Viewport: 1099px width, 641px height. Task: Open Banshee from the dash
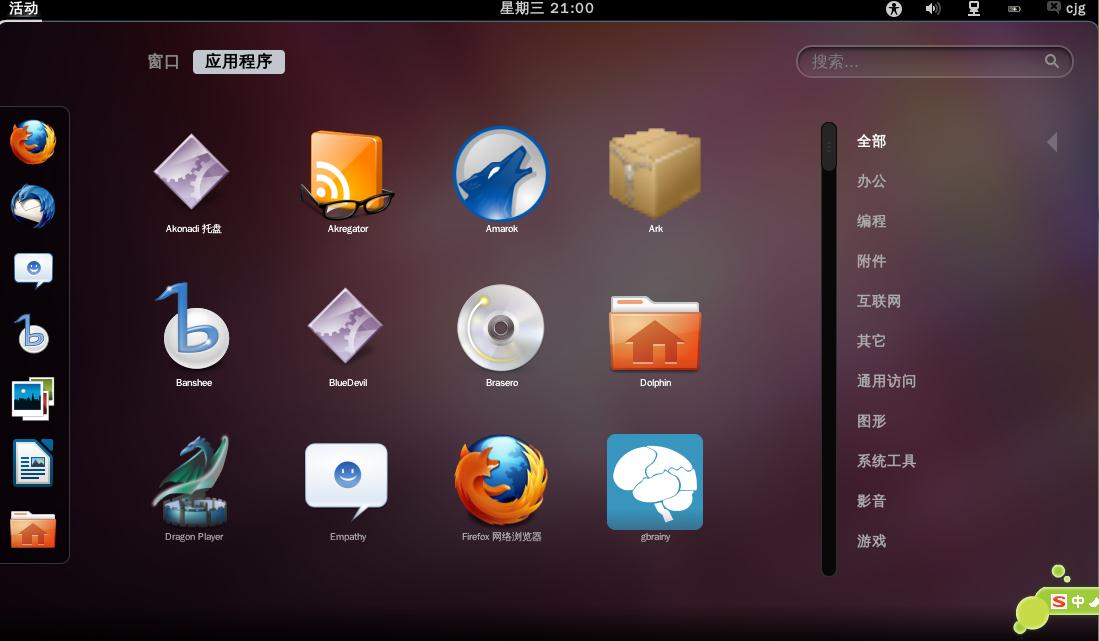click(32, 334)
